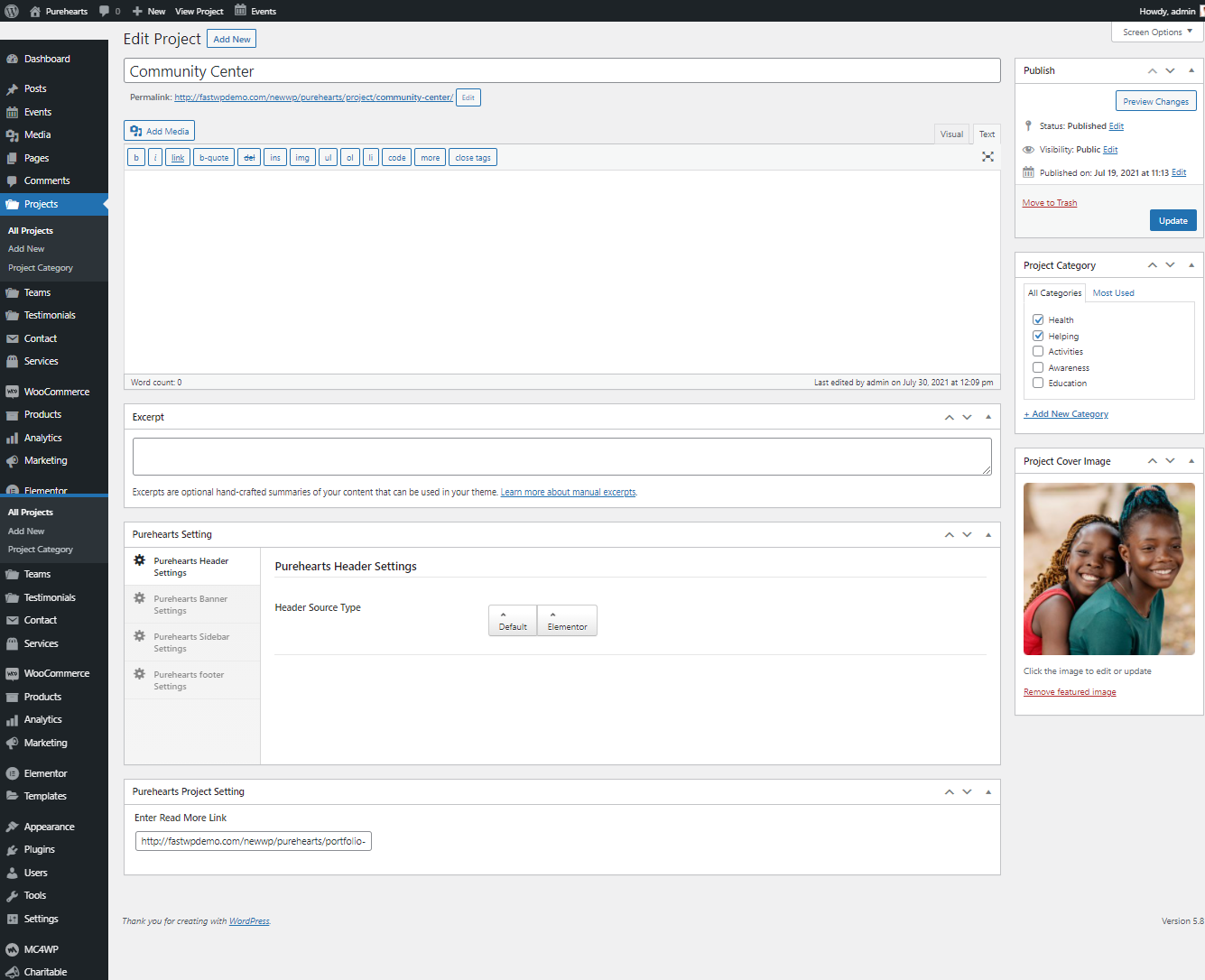Click into the Read More Link field
The image size is (1205, 980).
point(253,841)
